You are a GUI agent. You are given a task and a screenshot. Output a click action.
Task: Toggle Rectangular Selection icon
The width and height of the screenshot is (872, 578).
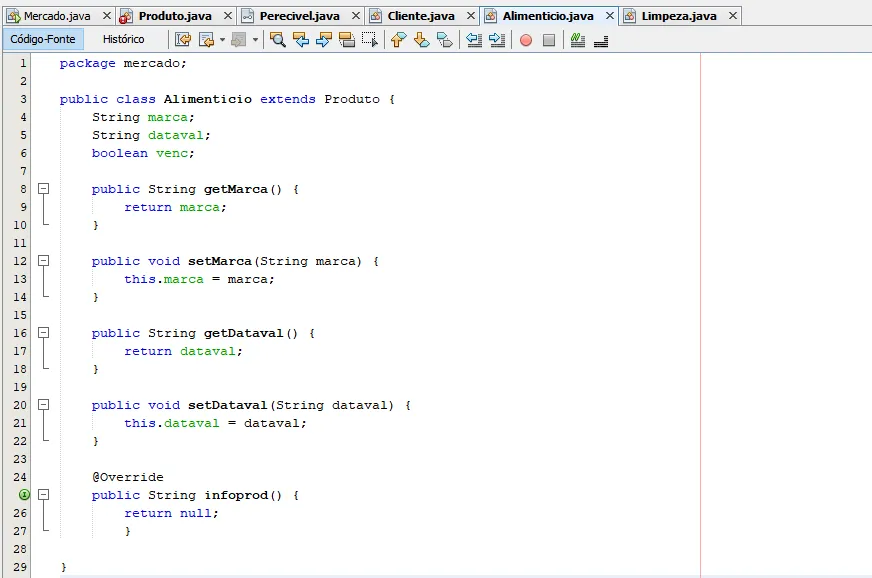[x=370, y=39]
